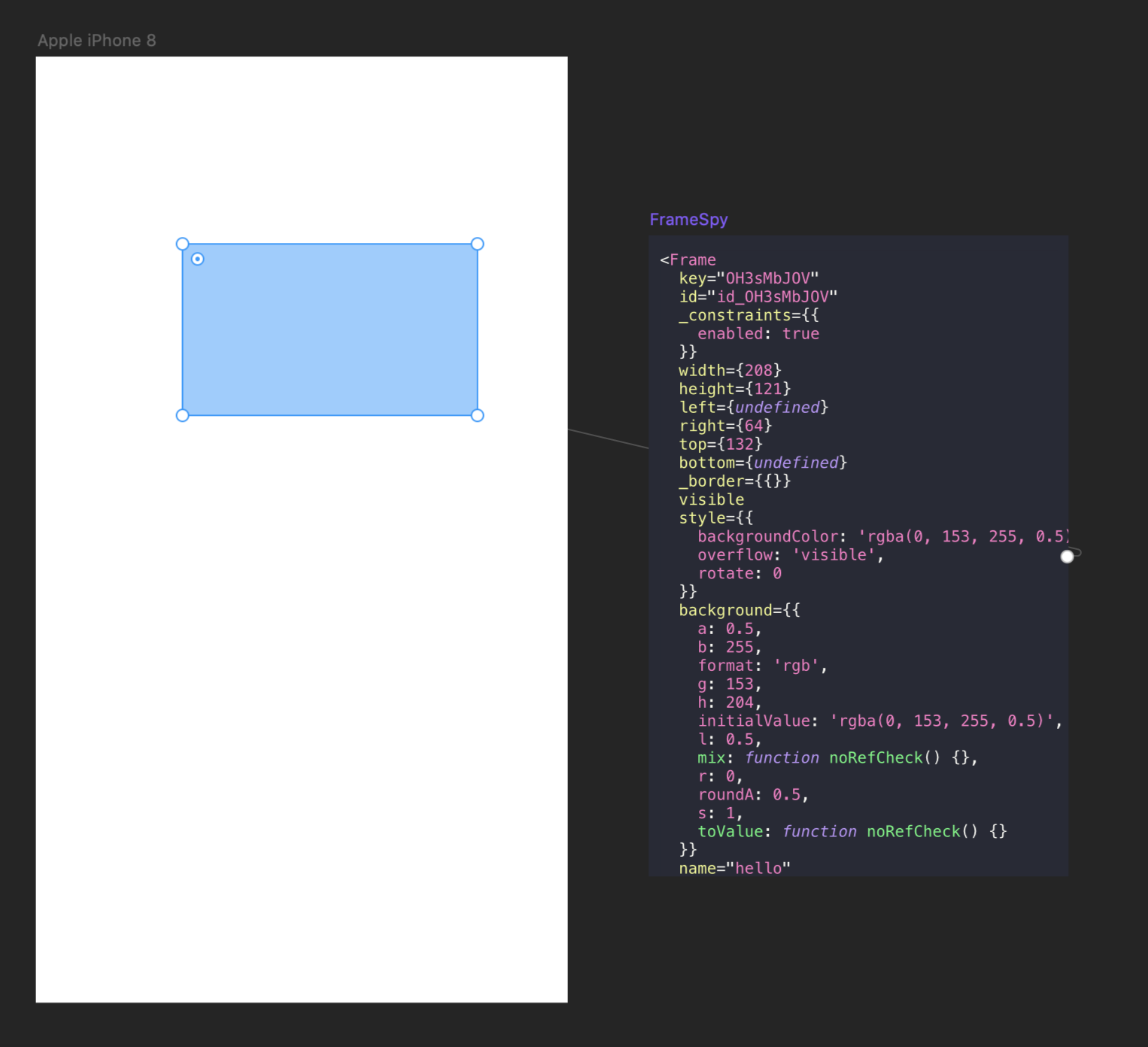Click the top={132} property text
The width and height of the screenshot is (1148, 1047).
tap(721, 445)
